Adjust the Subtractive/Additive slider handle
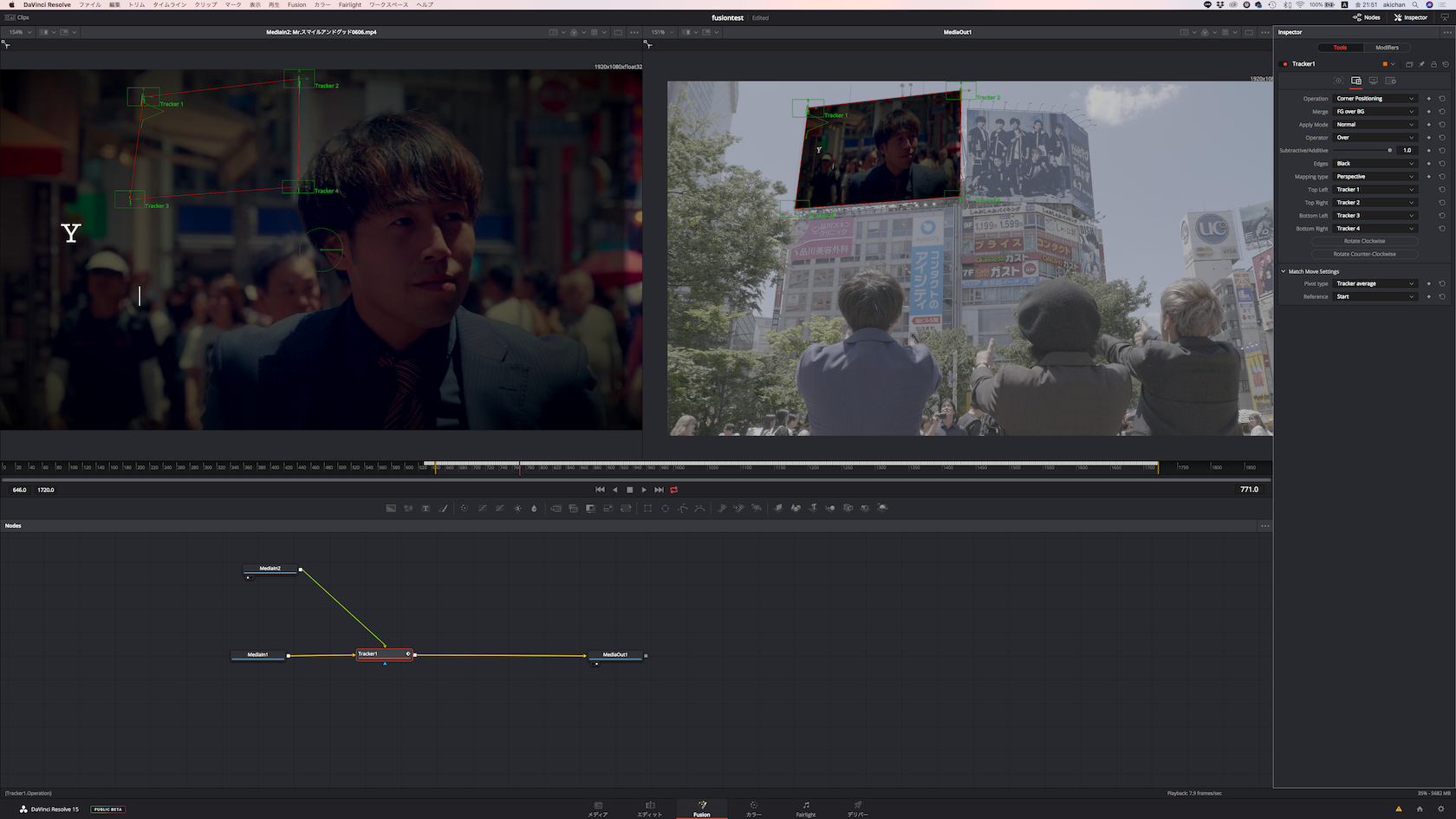This screenshot has height=819, width=1456. 1390,151
